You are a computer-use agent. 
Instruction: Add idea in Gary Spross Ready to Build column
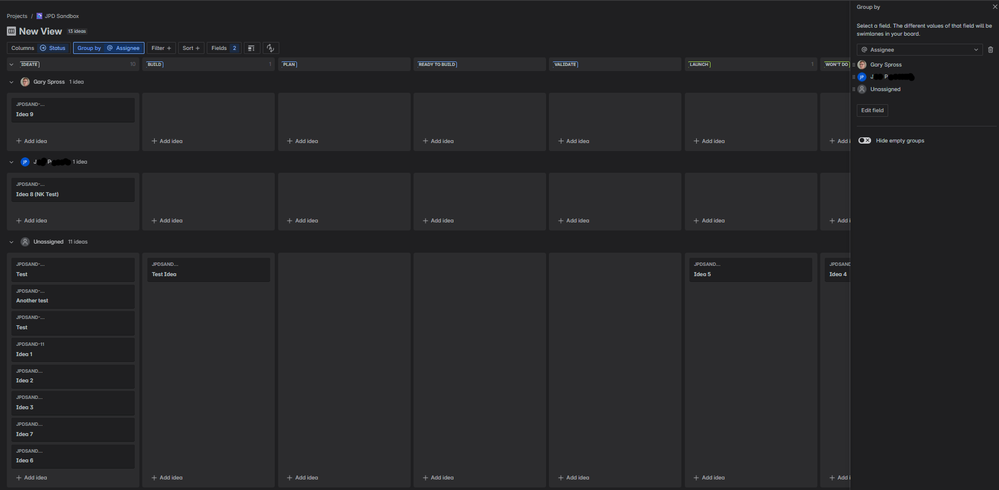tap(438, 141)
